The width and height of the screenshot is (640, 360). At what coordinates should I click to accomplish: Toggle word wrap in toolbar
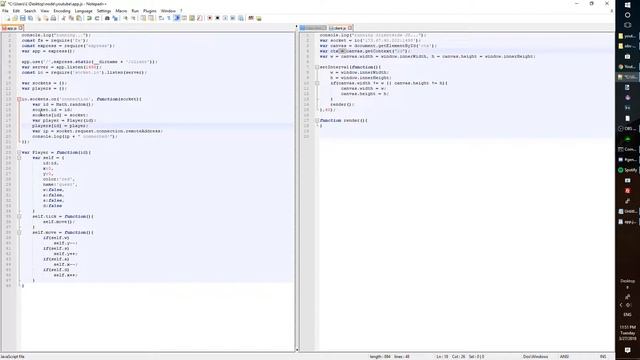(161, 18)
